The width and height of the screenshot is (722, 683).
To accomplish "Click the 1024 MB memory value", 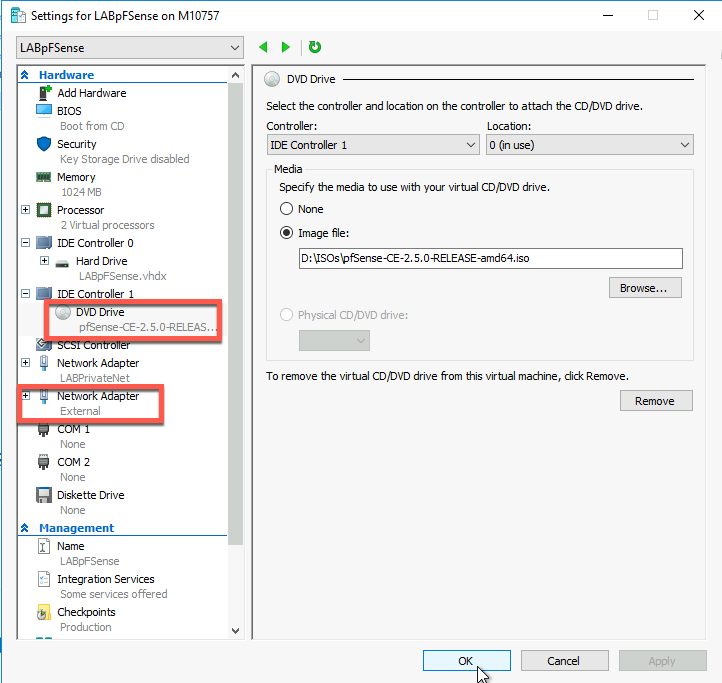I will pos(81,192).
